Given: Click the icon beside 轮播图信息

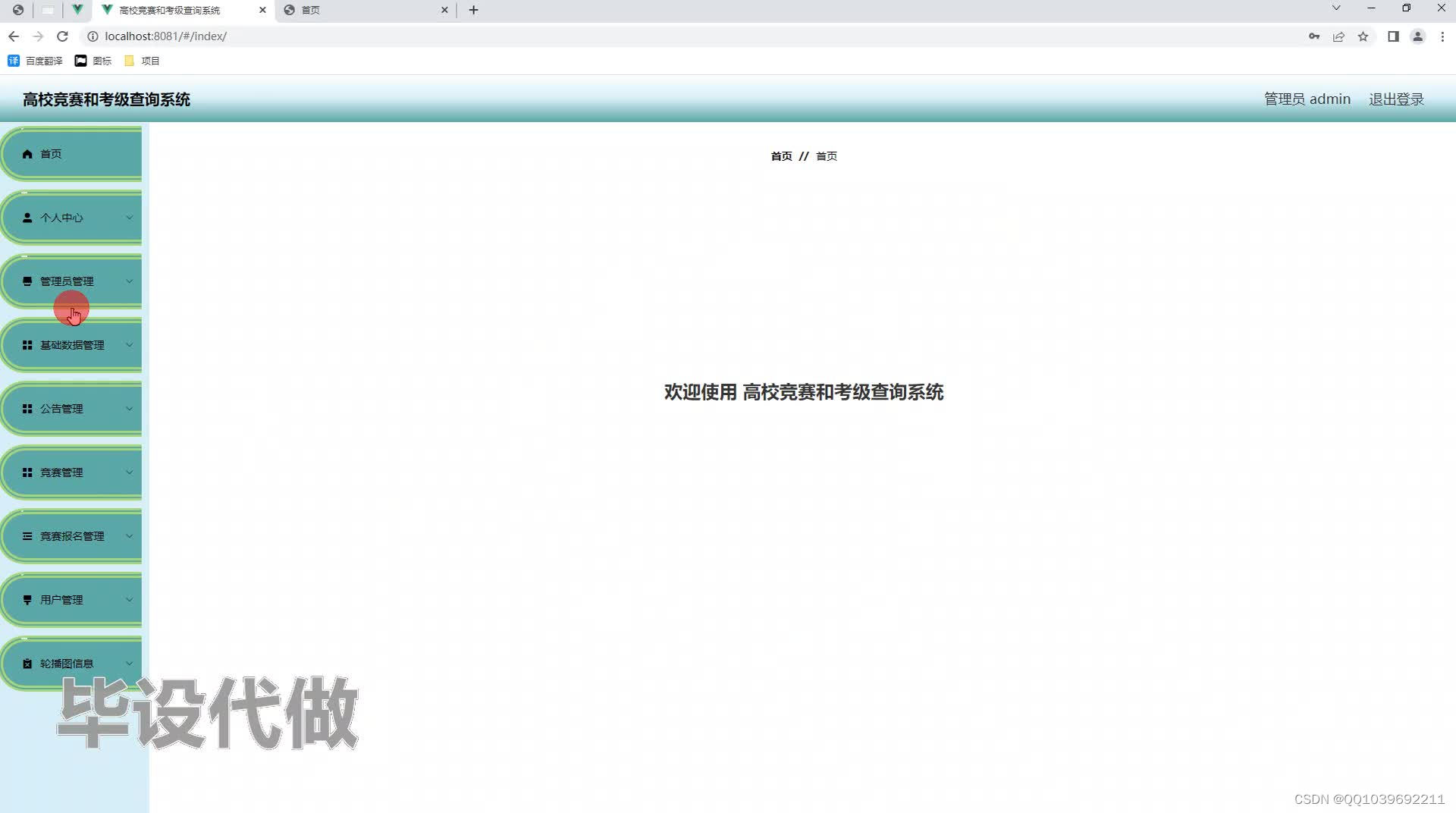Looking at the screenshot, I should coord(27,664).
